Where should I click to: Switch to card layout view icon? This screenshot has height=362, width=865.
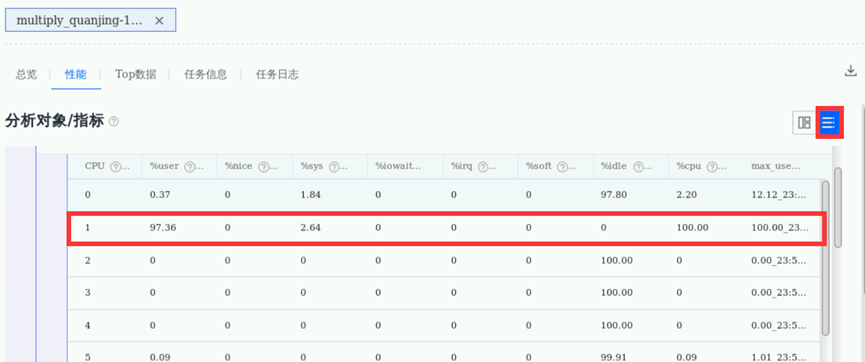coord(804,123)
